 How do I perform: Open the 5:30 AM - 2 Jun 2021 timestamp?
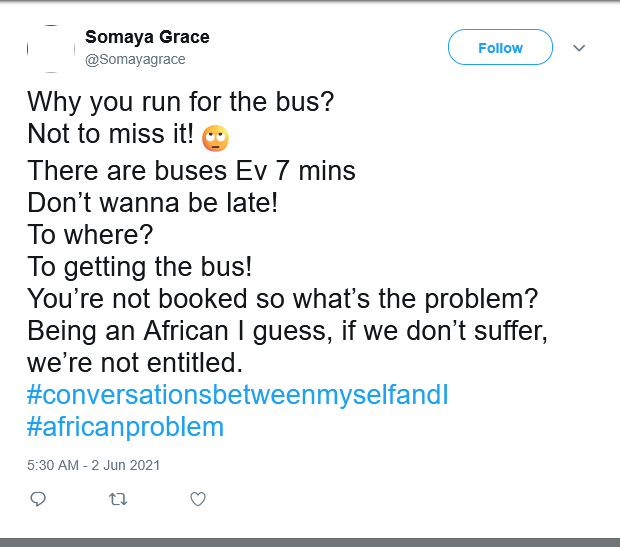(x=93, y=465)
